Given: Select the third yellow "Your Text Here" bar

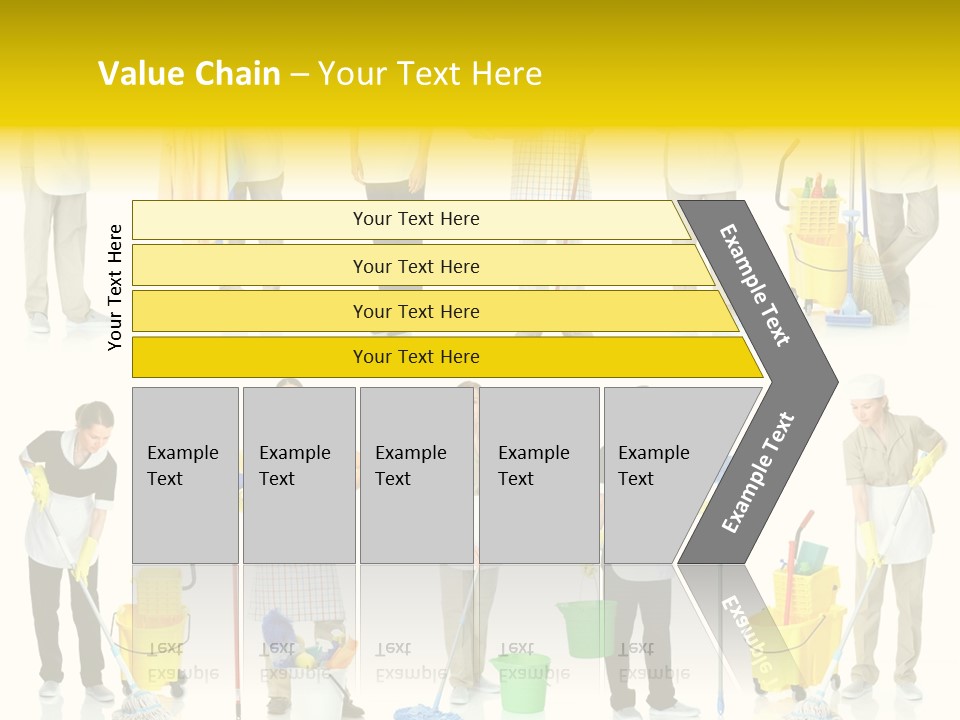Looking at the screenshot, I should tap(415, 311).
